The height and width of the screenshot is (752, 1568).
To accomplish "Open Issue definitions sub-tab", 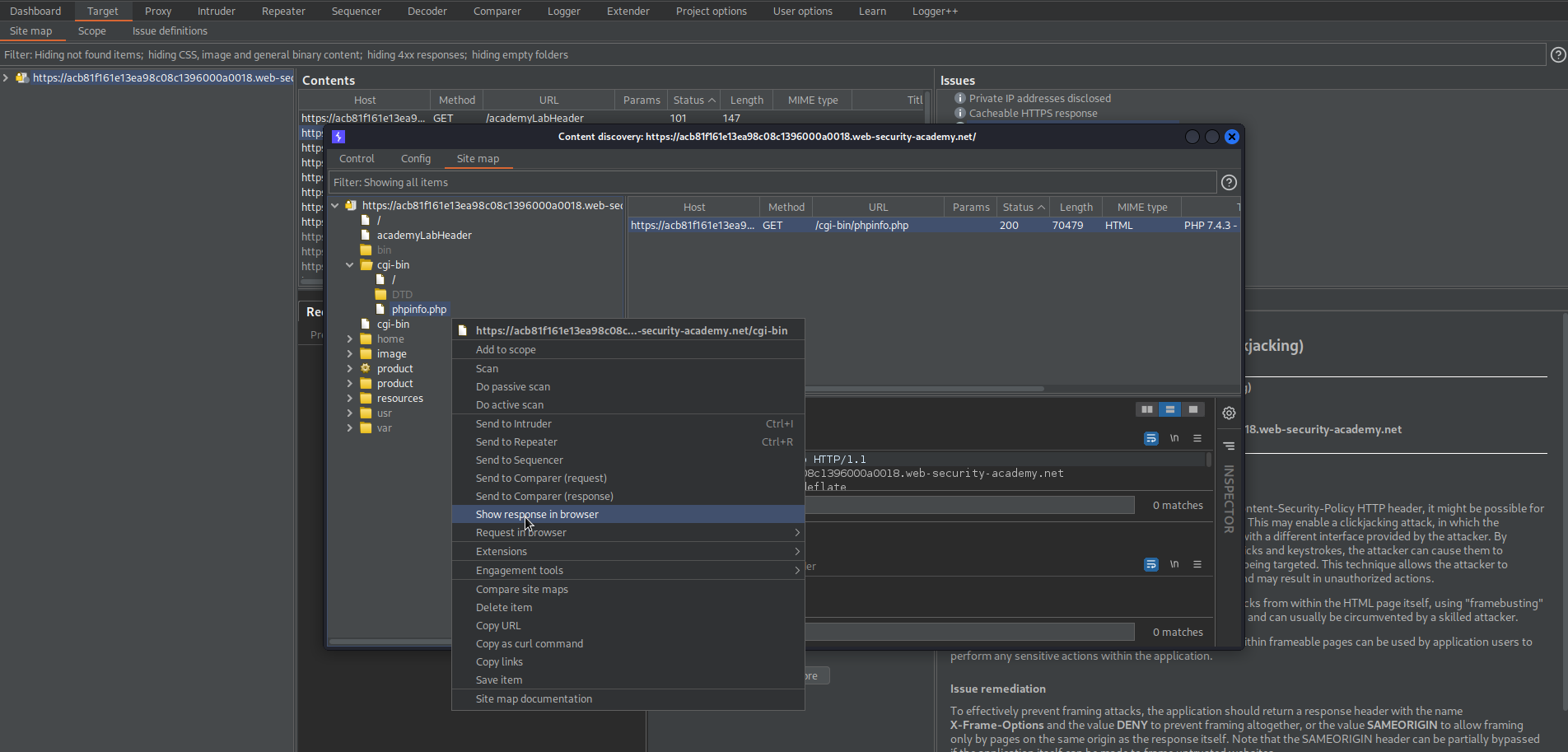I will point(170,31).
